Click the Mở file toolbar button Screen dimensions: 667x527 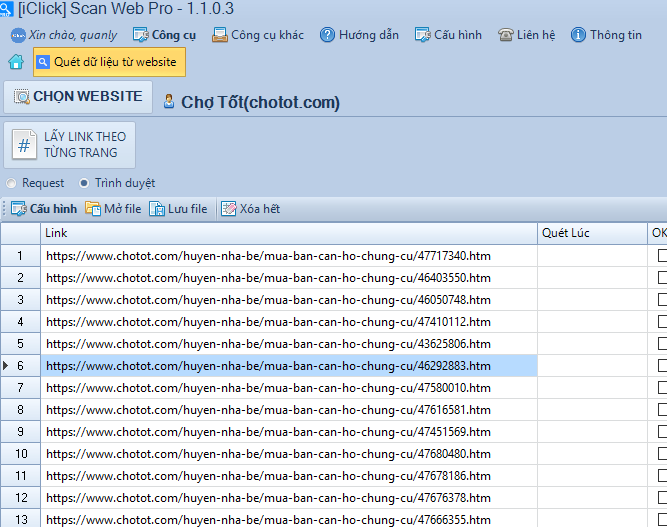(x=113, y=209)
